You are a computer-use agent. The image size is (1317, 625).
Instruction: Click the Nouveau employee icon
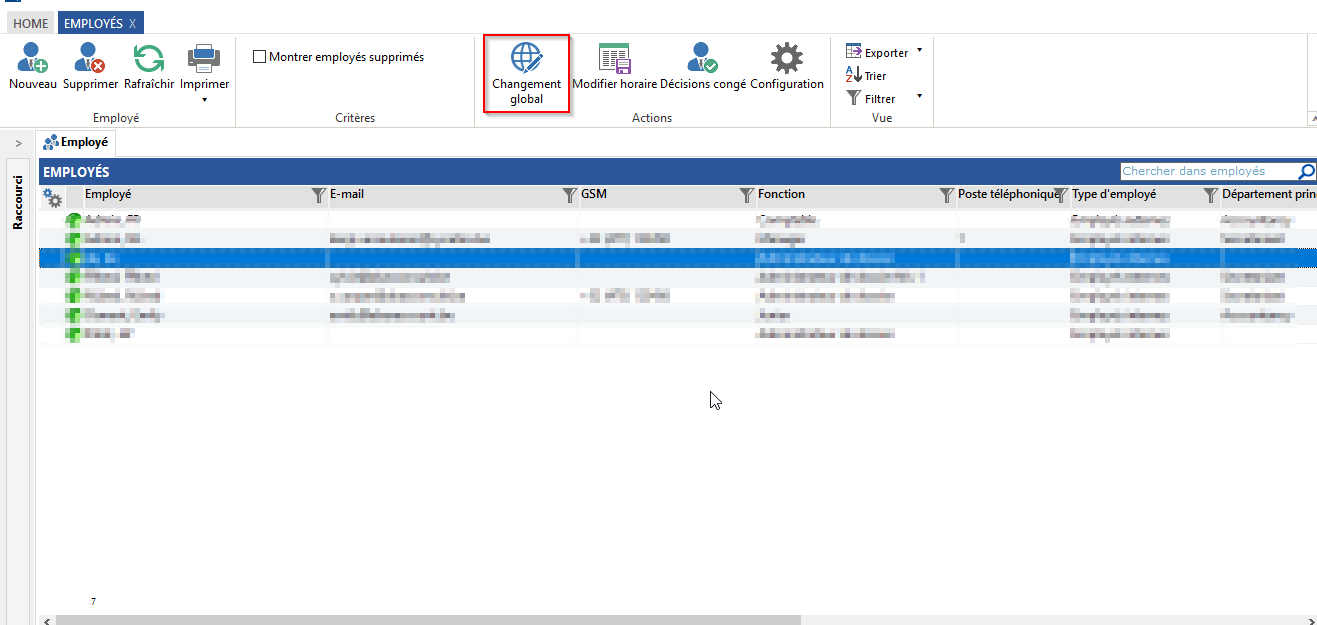[x=33, y=60]
